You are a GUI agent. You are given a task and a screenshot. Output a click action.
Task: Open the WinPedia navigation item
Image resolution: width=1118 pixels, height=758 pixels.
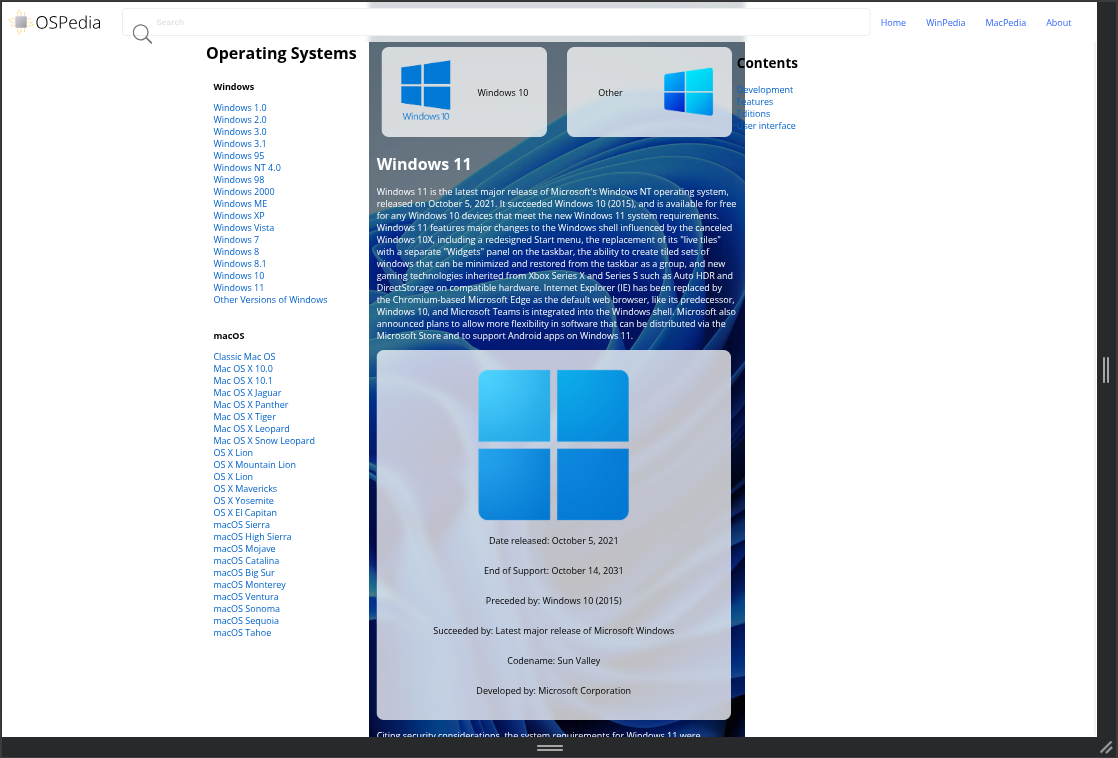click(945, 23)
